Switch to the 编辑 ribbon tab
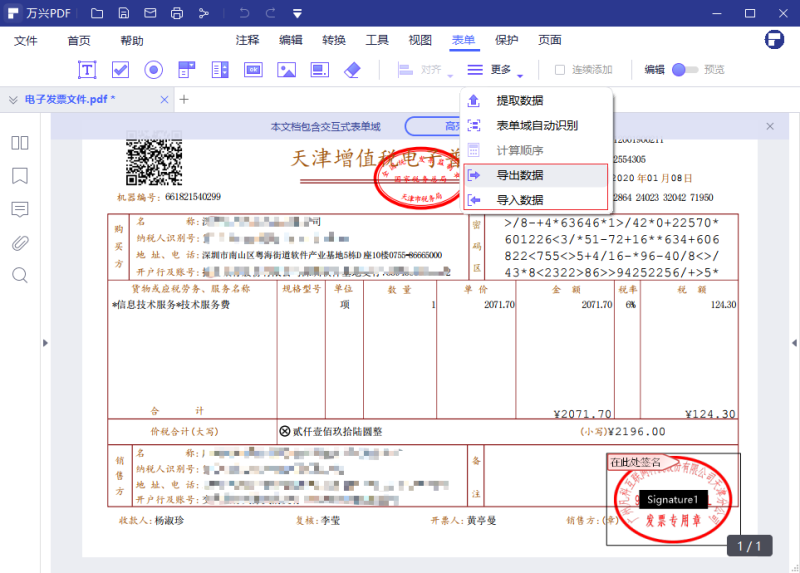800x573 pixels. point(291,40)
